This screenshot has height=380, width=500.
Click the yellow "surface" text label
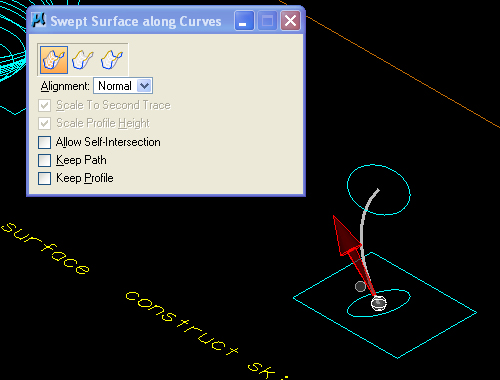(x=45, y=248)
